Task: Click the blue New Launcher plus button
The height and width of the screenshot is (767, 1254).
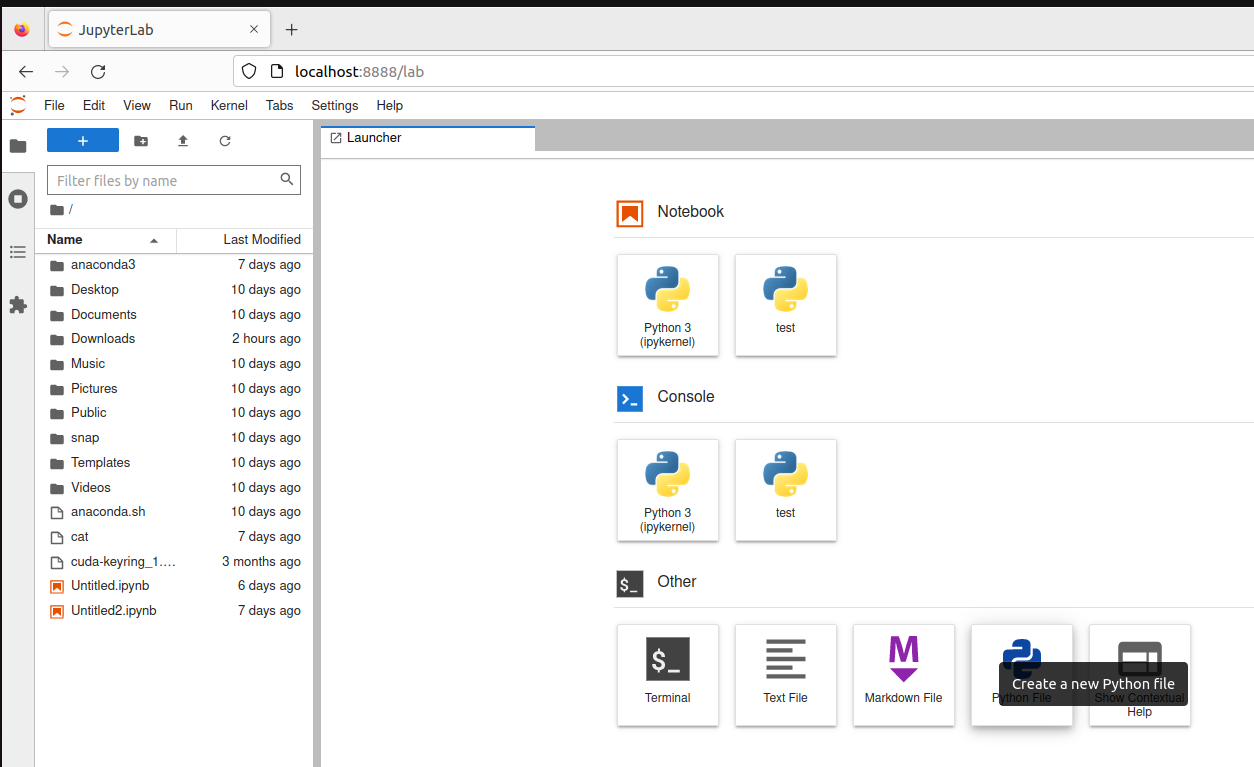Action: click(x=83, y=141)
